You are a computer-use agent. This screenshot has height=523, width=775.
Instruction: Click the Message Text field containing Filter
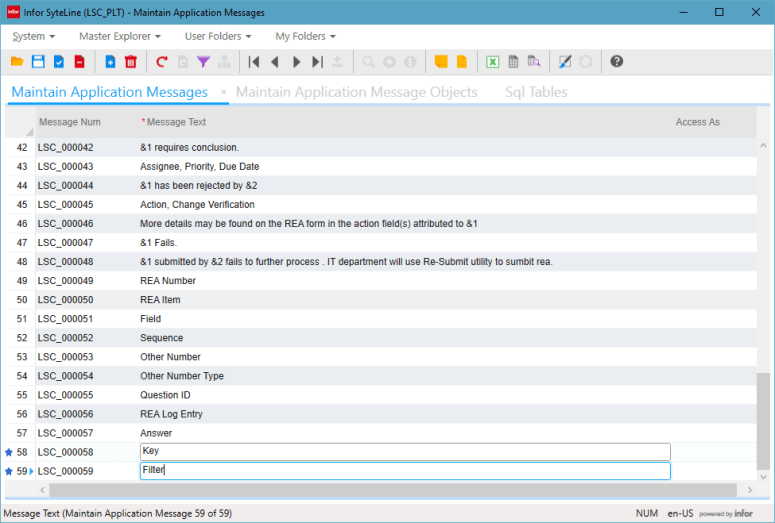tap(405, 471)
